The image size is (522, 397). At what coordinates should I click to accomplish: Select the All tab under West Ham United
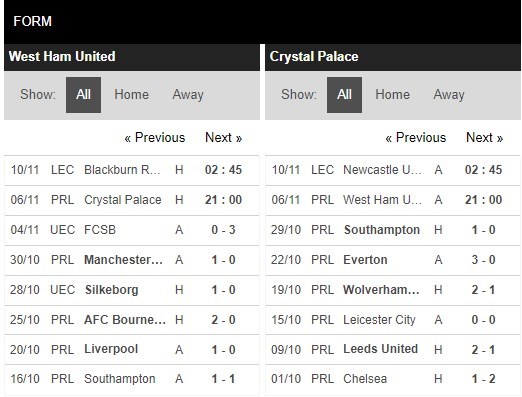[x=83, y=95]
